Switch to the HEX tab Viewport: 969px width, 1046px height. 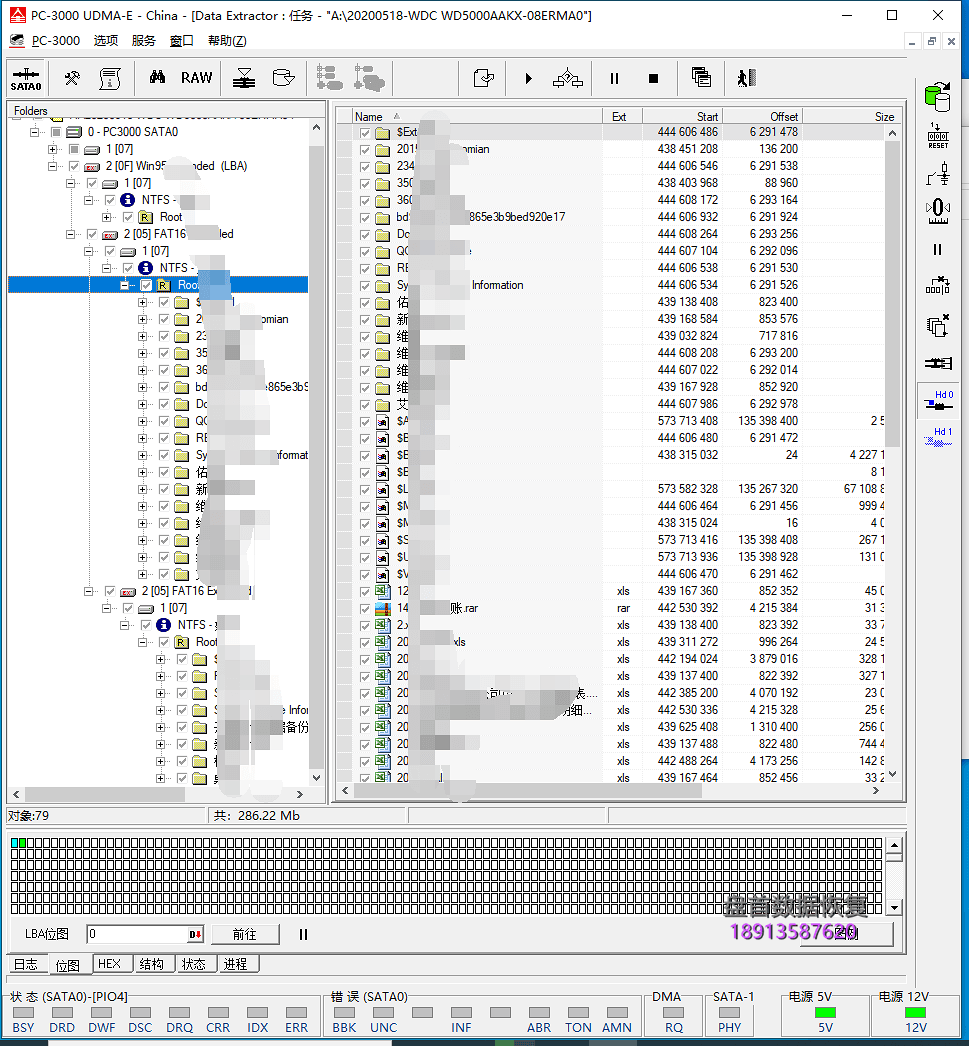tap(109, 964)
